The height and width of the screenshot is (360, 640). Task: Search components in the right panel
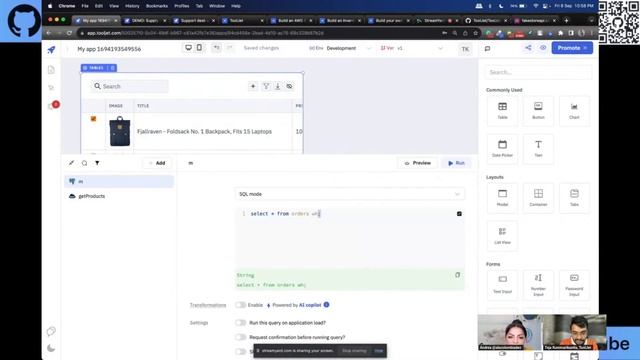coord(538,72)
